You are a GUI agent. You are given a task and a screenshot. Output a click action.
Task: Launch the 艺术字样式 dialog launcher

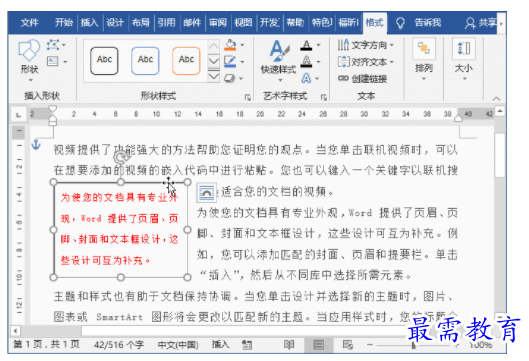pyautogui.click(x=324, y=98)
